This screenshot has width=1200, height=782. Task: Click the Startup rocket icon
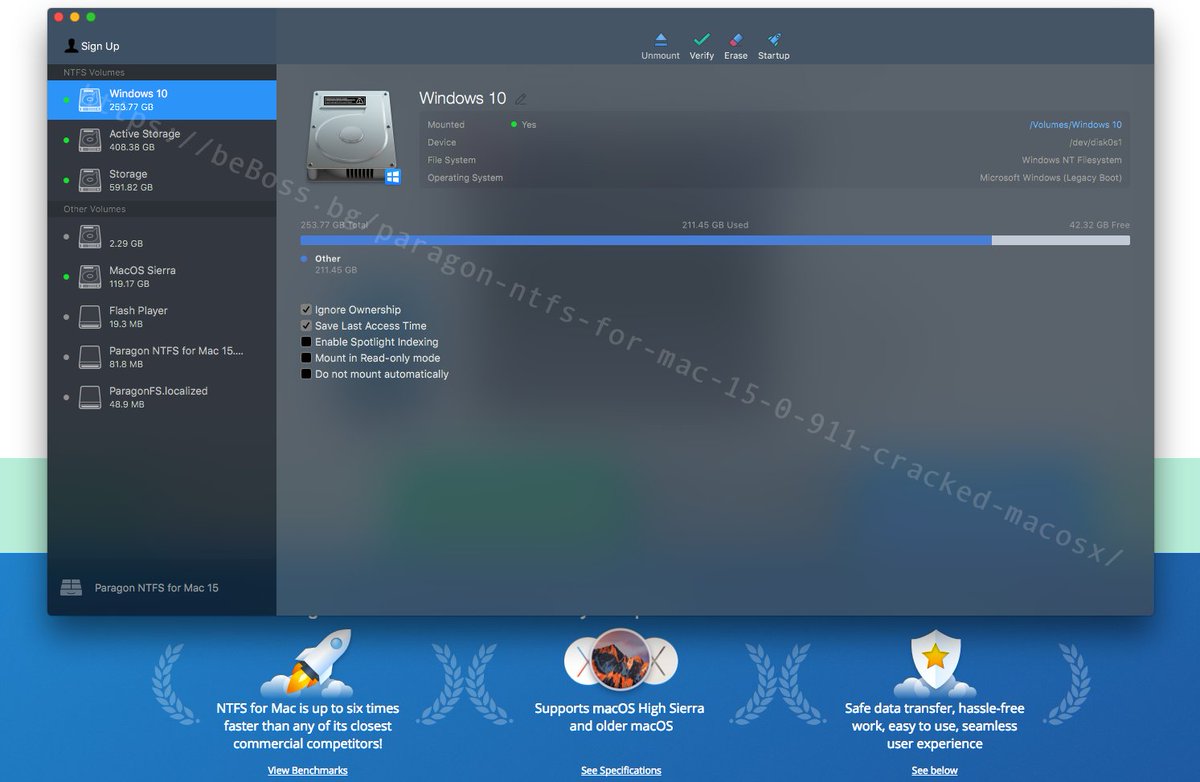tap(773, 40)
